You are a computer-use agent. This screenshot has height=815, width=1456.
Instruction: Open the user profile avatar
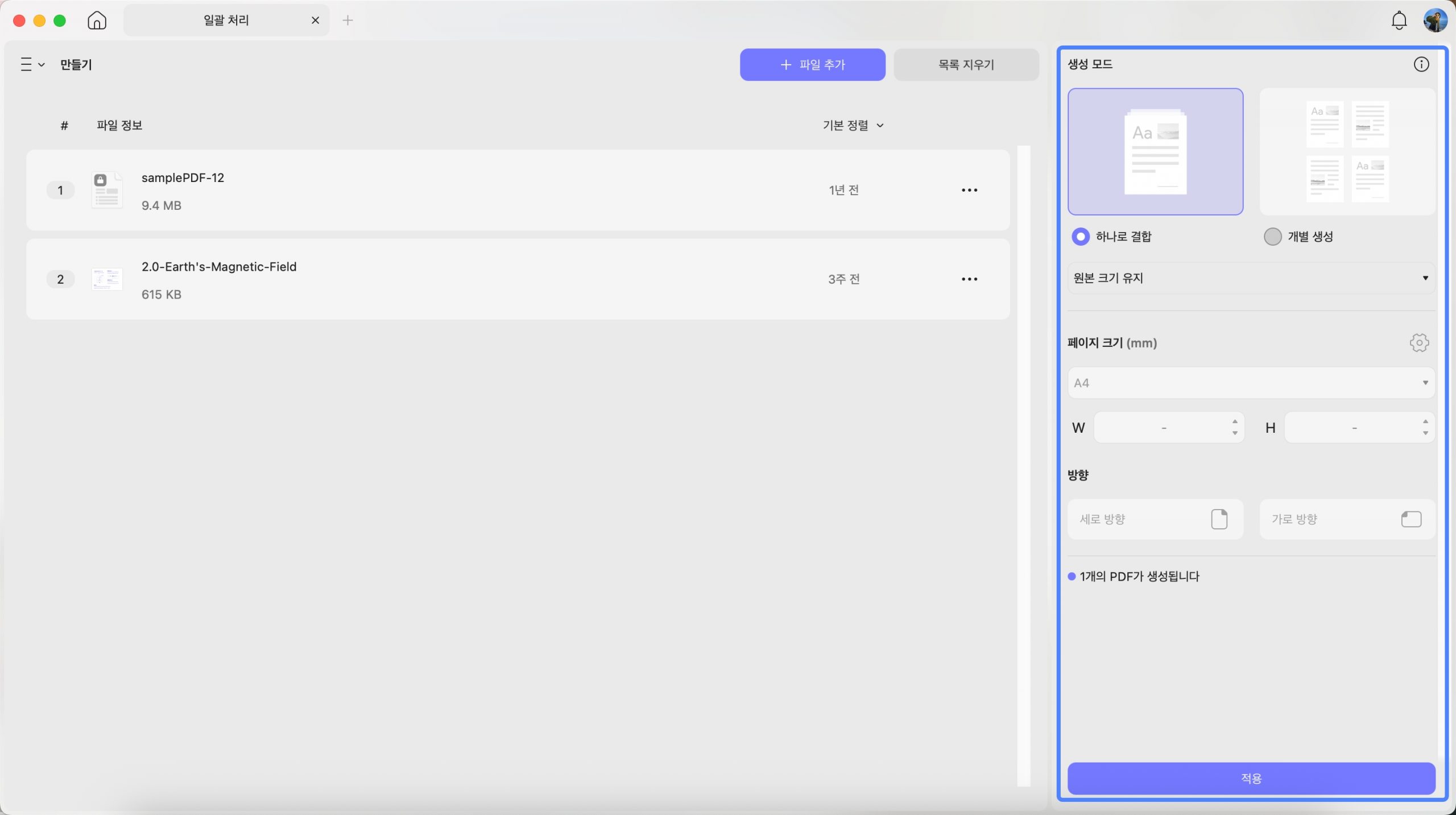pos(1435,20)
